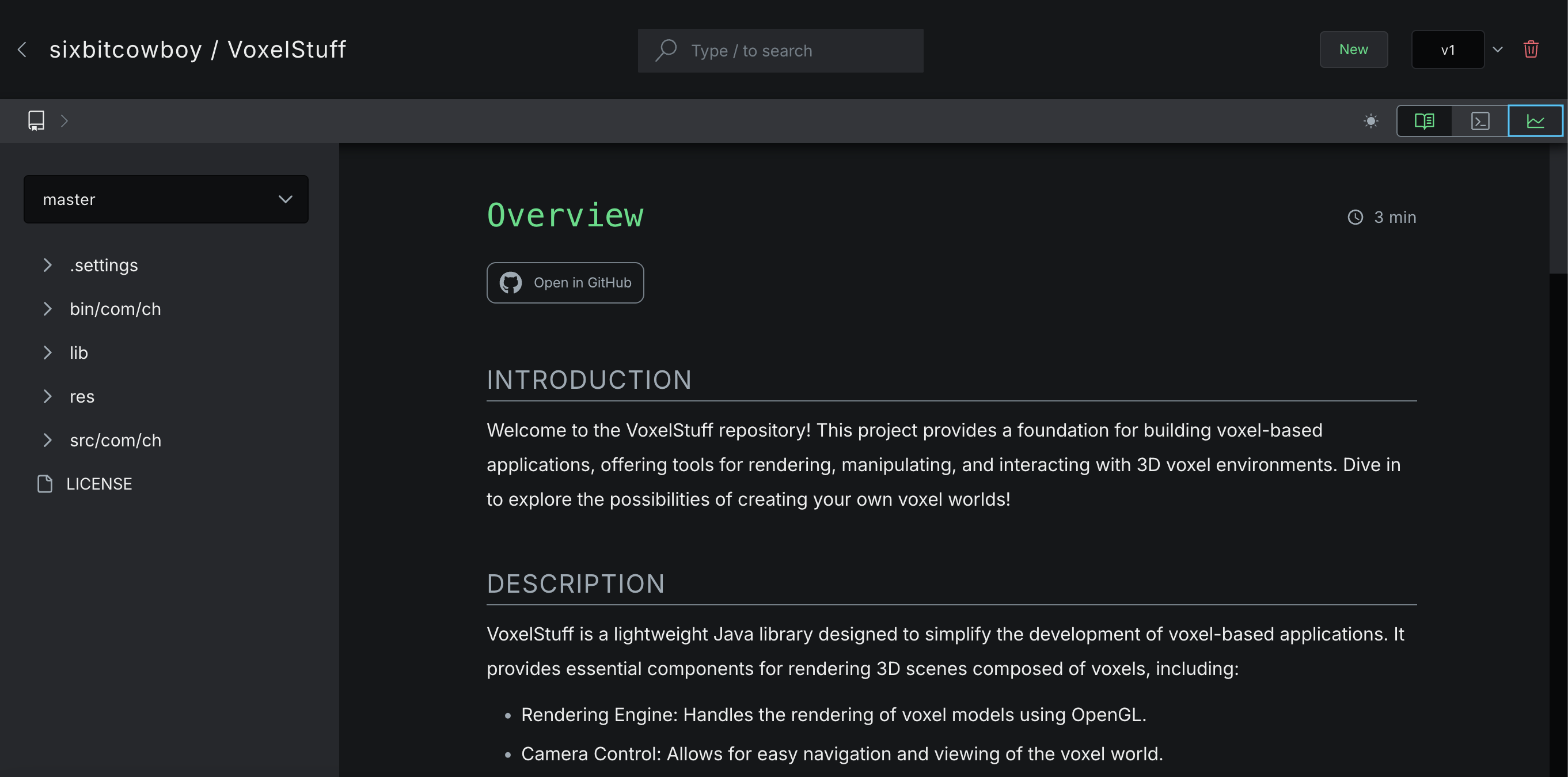Click the Camera Control bullet text
The image size is (1568, 777).
[x=842, y=754]
